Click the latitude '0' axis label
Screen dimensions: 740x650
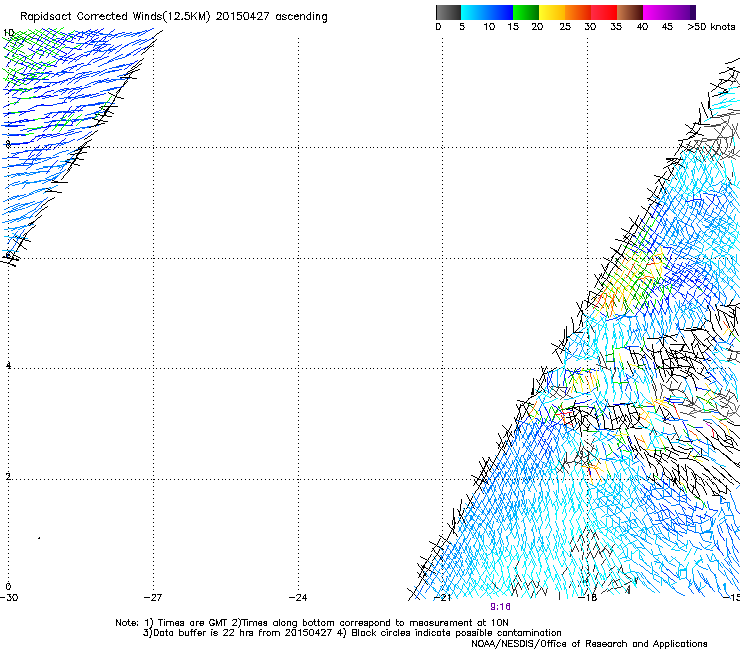[8, 587]
